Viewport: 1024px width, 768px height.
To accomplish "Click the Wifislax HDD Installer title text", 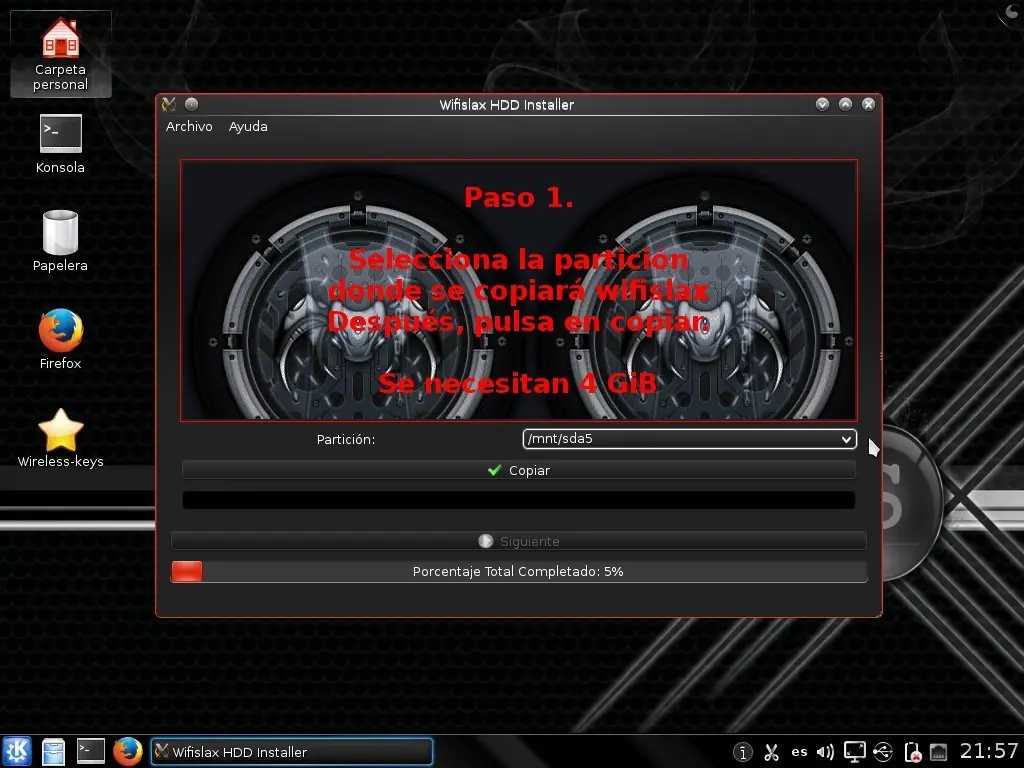I will pyautogui.click(x=506, y=104).
